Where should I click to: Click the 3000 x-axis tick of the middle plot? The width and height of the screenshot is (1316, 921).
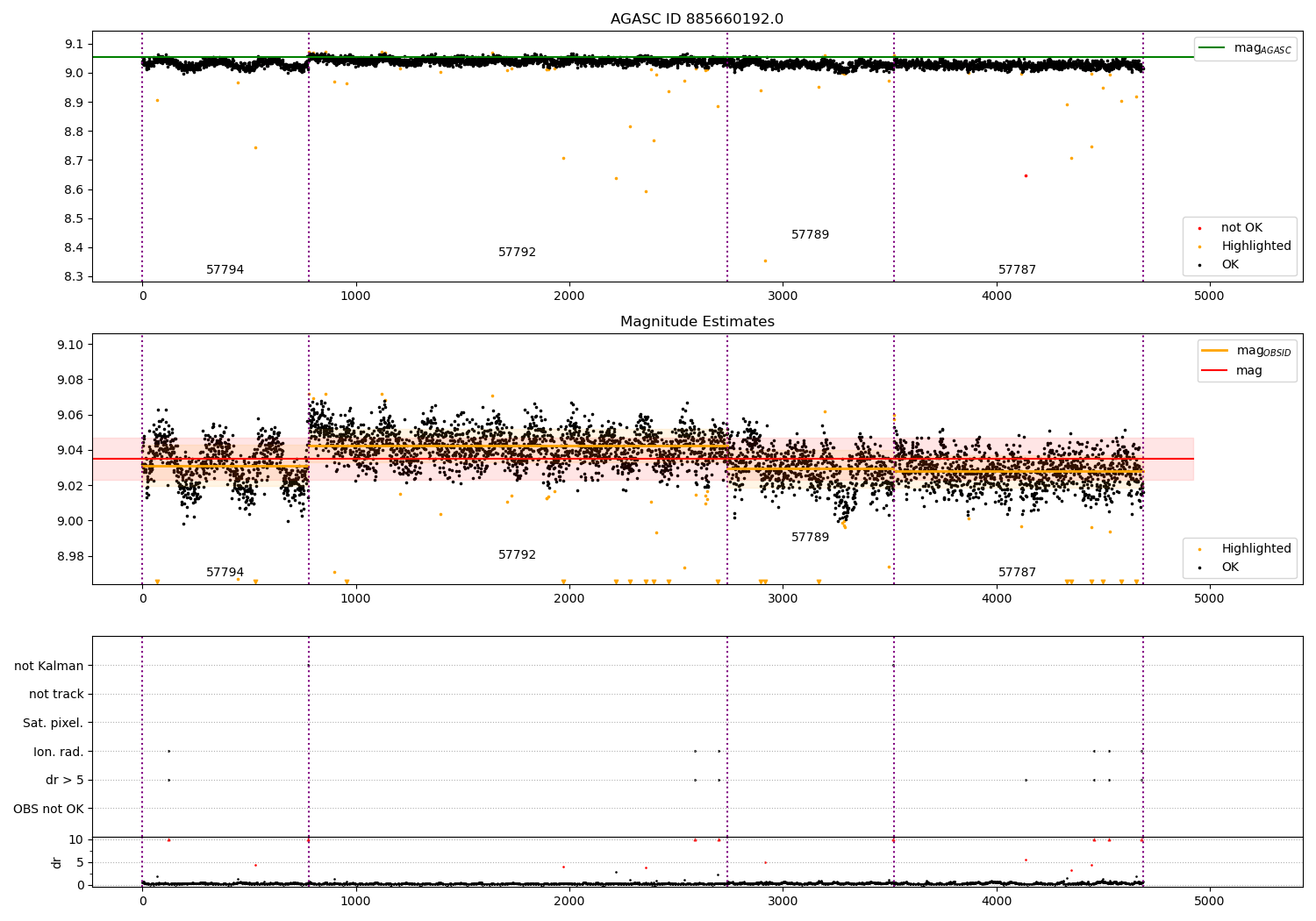(783, 599)
